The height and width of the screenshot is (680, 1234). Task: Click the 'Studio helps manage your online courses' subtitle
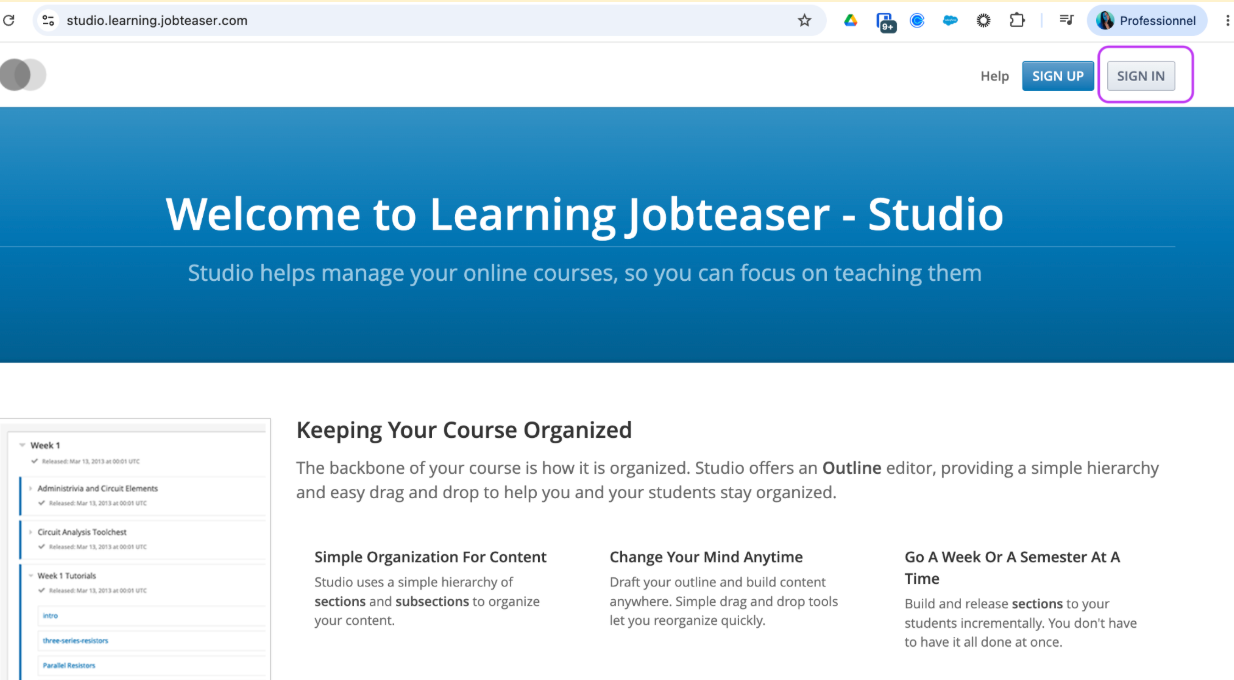click(x=585, y=273)
